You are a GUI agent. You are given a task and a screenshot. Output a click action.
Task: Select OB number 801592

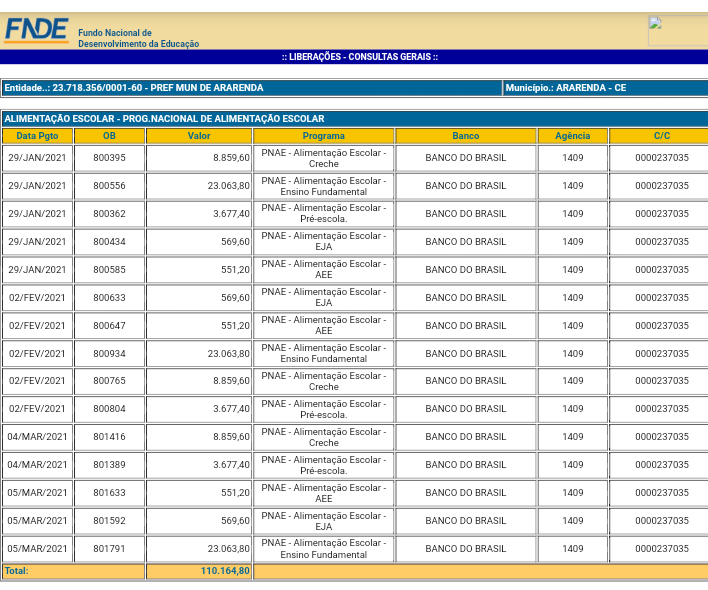point(109,521)
